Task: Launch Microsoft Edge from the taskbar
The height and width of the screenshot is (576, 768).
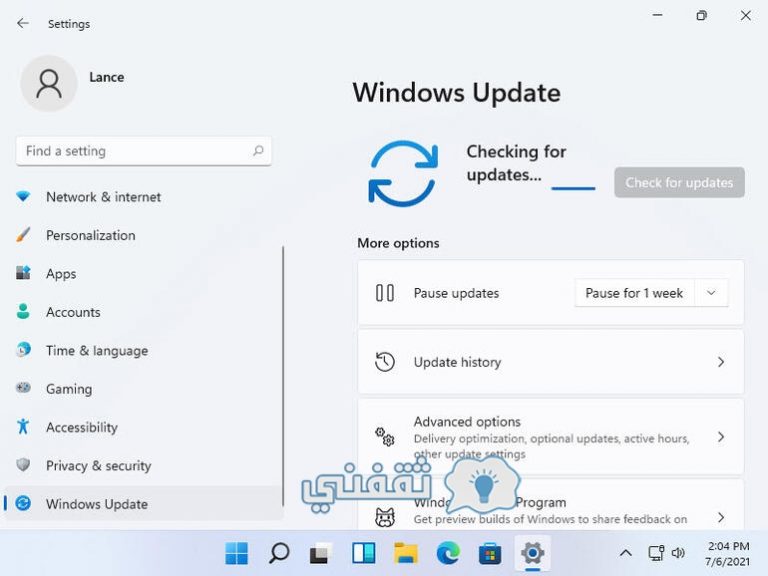Action: [448, 553]
